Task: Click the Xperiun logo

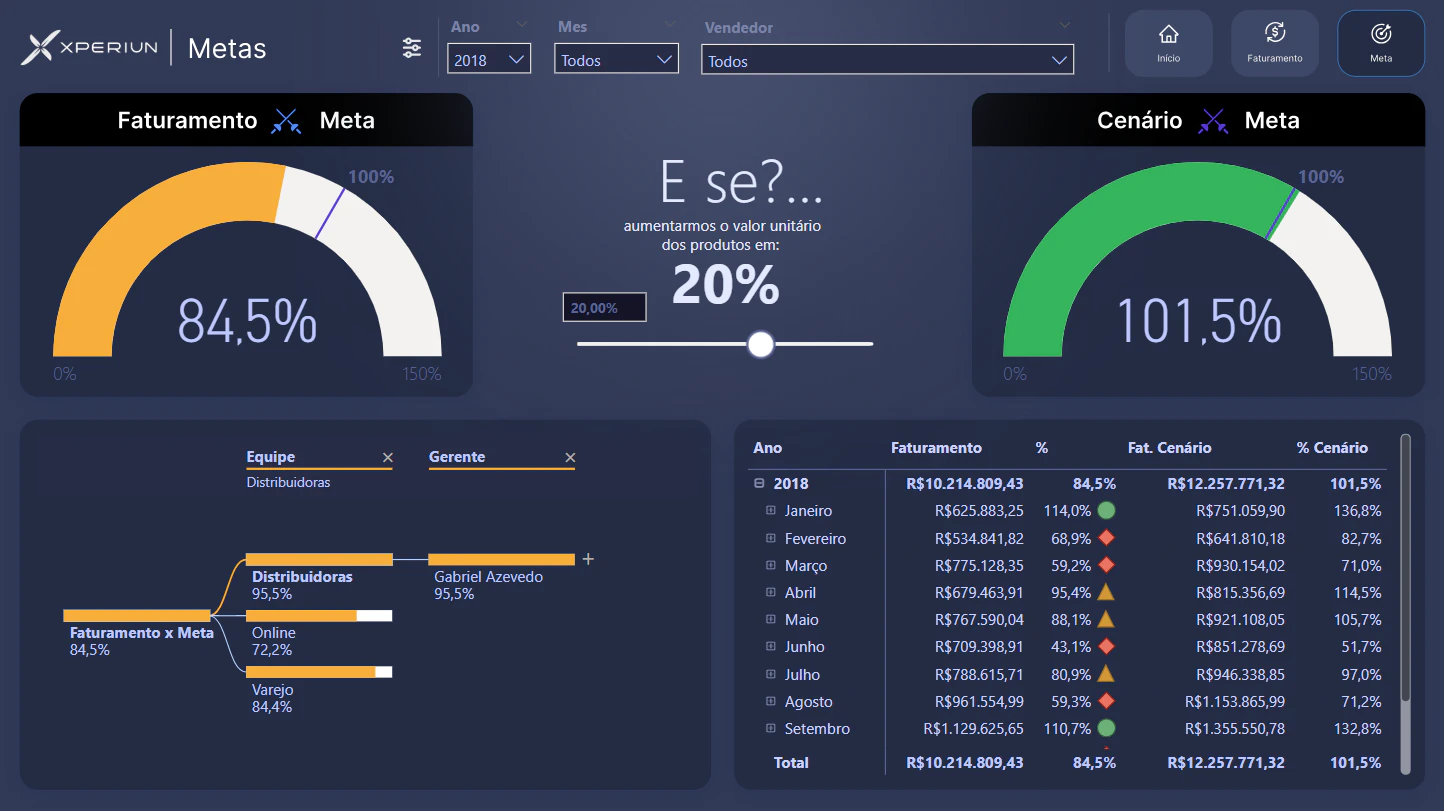Action: 90,47
